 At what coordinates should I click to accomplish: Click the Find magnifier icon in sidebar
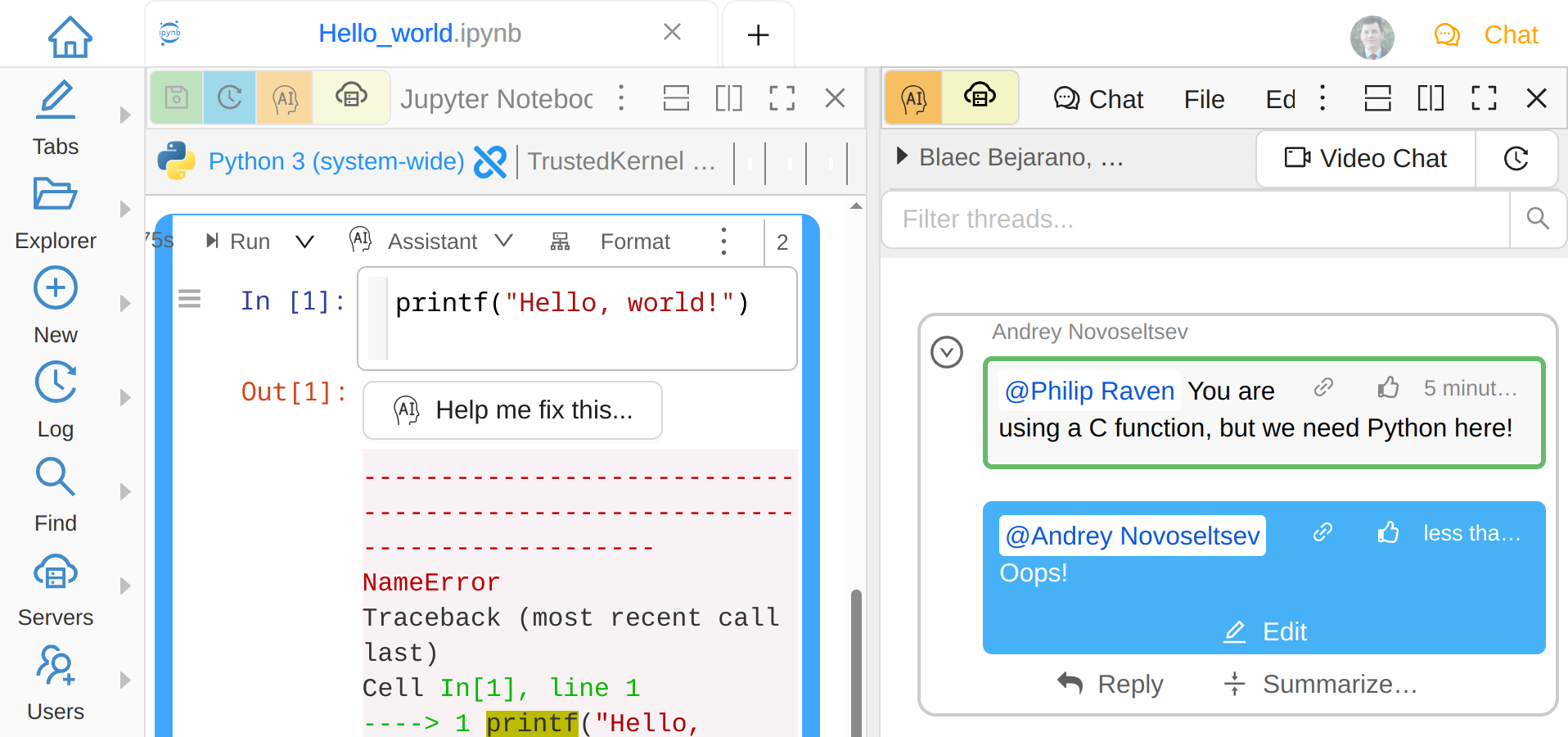(55, 477)
